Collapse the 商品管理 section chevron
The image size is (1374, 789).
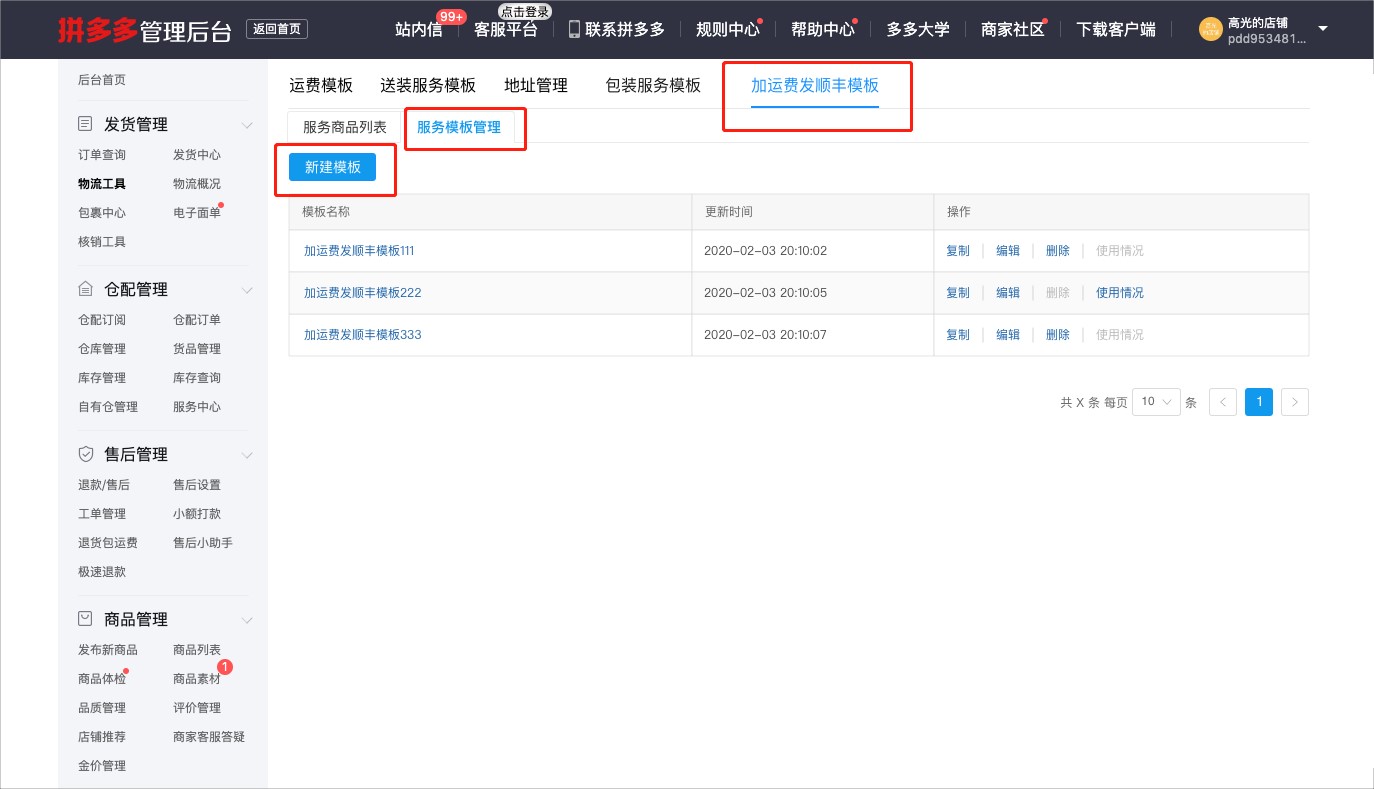247,620
